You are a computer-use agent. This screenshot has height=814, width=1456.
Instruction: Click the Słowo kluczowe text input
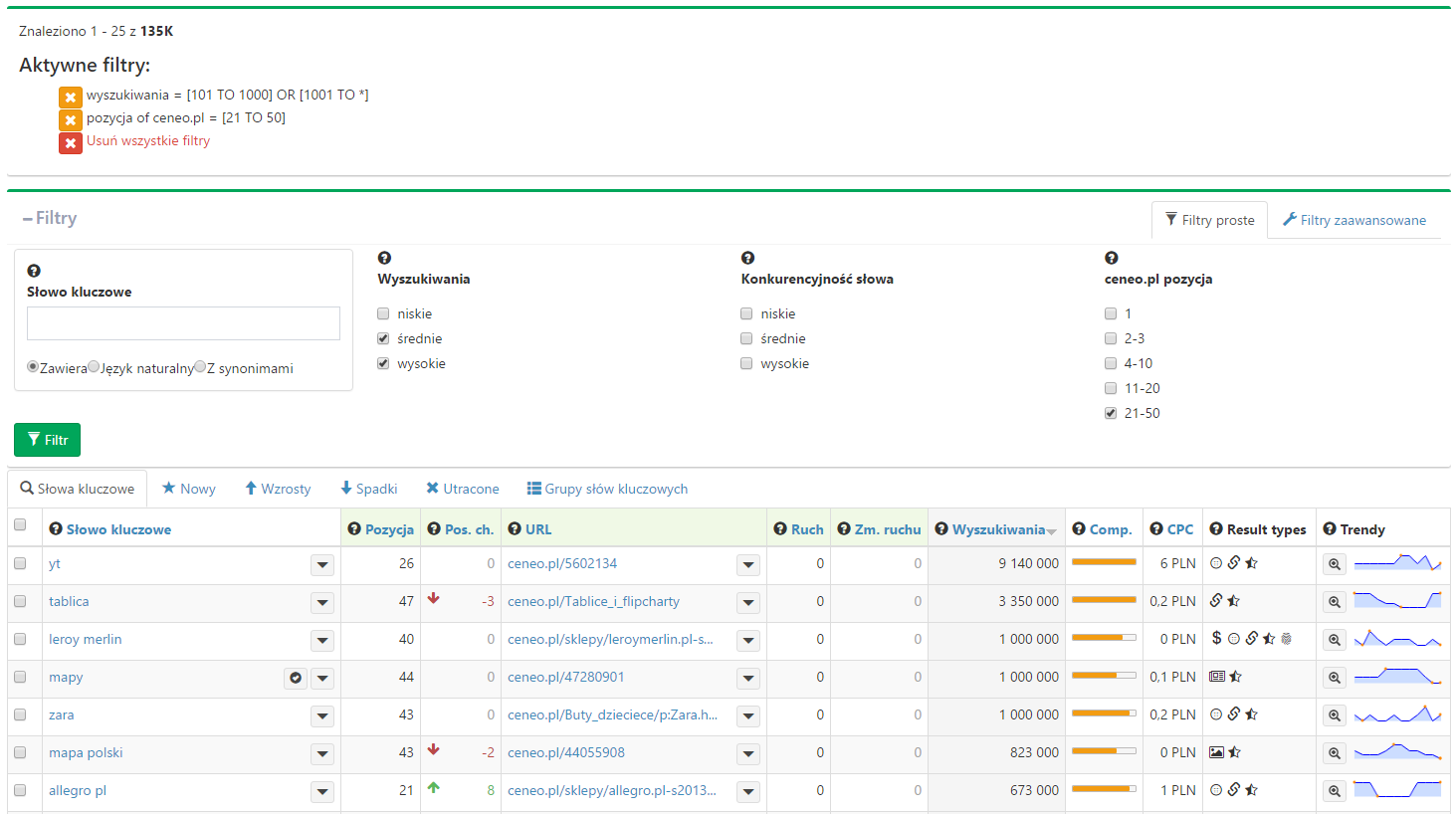(x=183, y=323)
